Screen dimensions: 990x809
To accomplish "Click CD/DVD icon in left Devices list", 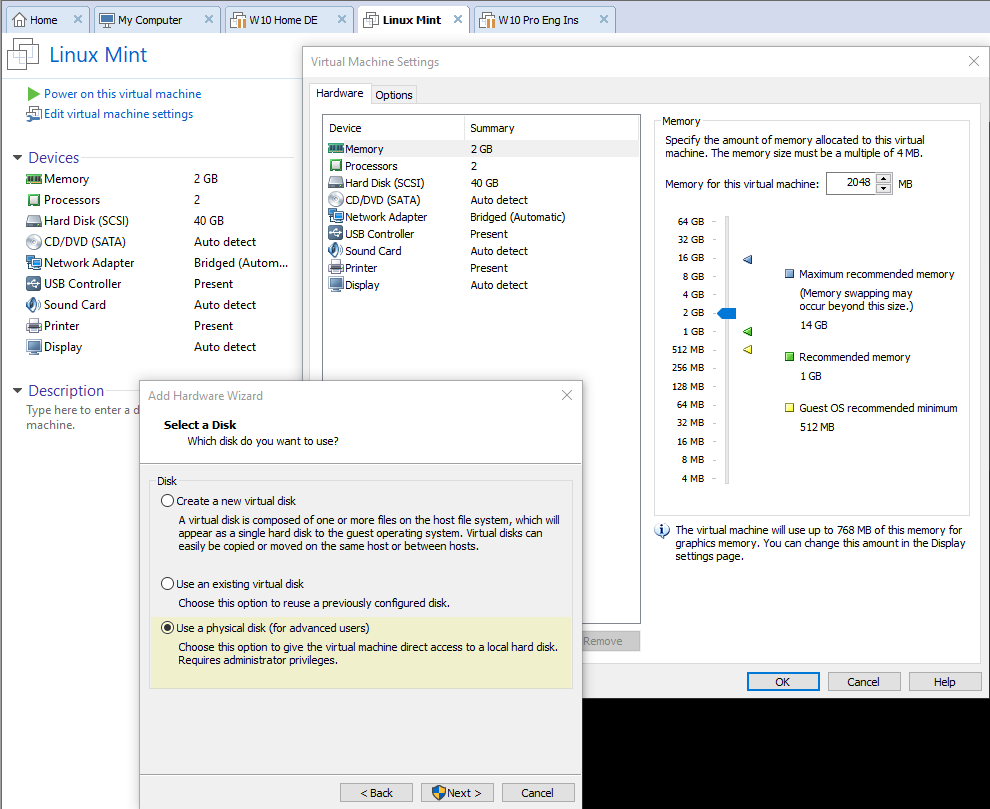I will (33, 242).
